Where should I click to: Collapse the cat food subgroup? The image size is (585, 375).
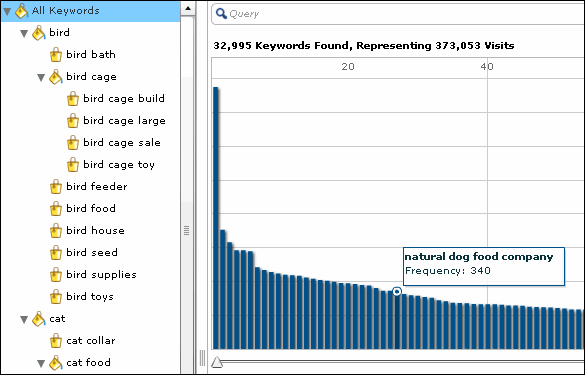(x=41, y=363)
